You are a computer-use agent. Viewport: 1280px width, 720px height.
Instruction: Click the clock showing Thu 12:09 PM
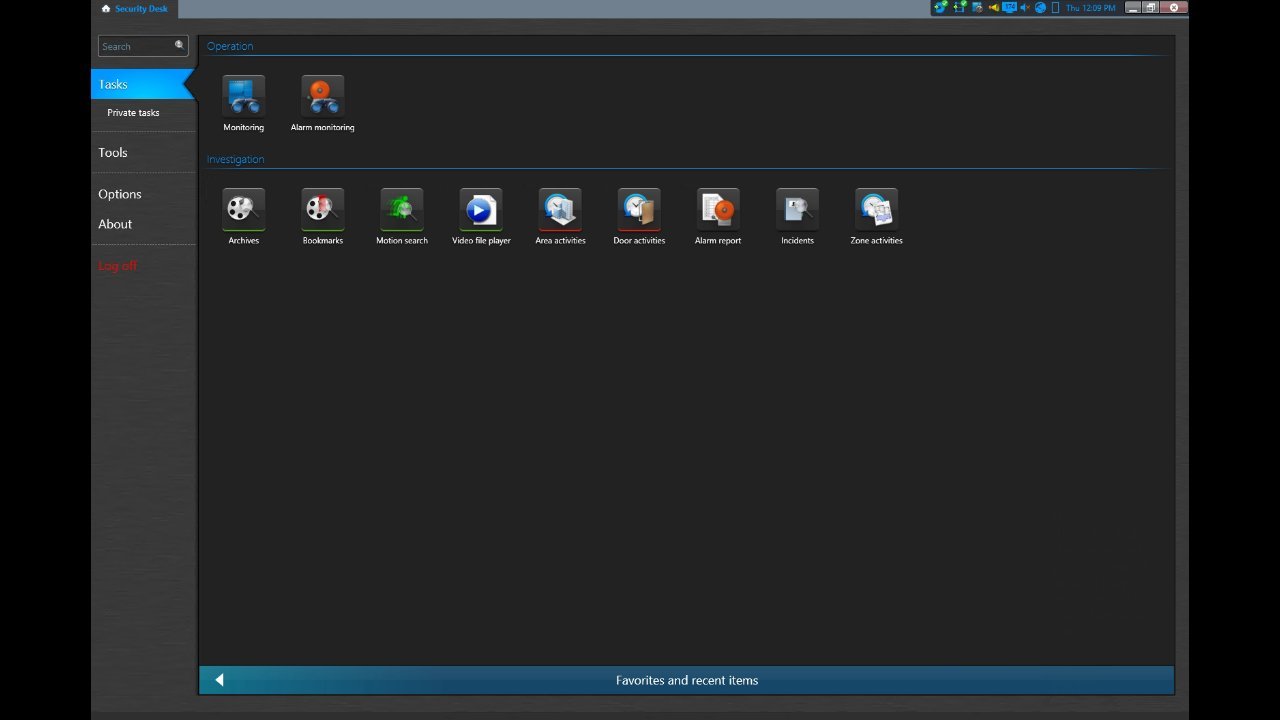pos(1091,8)
